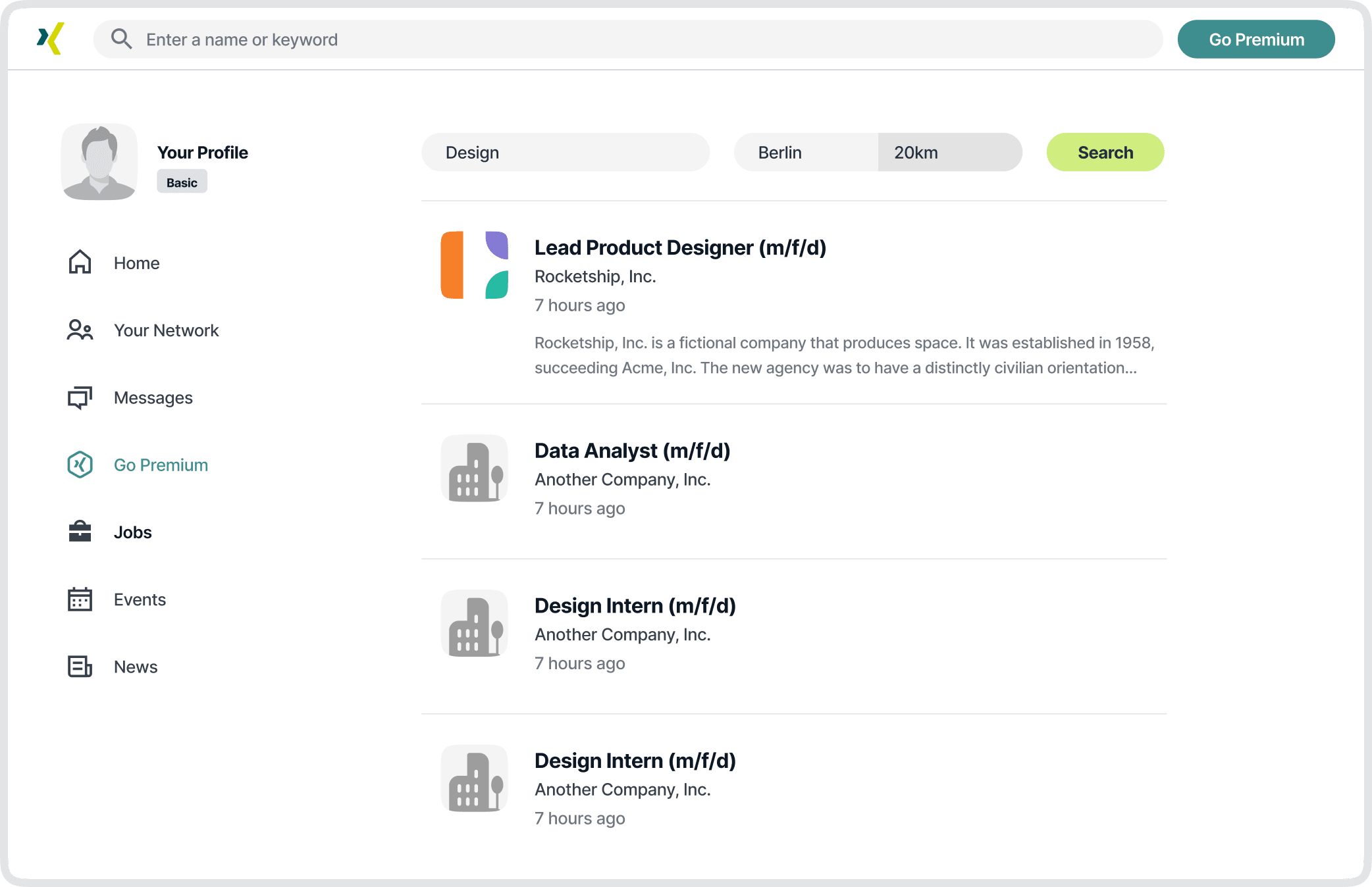Viewport: 1372px width, 887px height.
Task: Open Events in sidebar
Action: point(140,599)
